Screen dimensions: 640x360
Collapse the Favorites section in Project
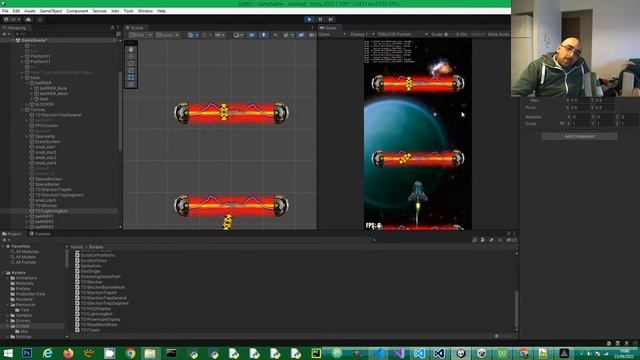pyautogui.click(x=3, y=247)
